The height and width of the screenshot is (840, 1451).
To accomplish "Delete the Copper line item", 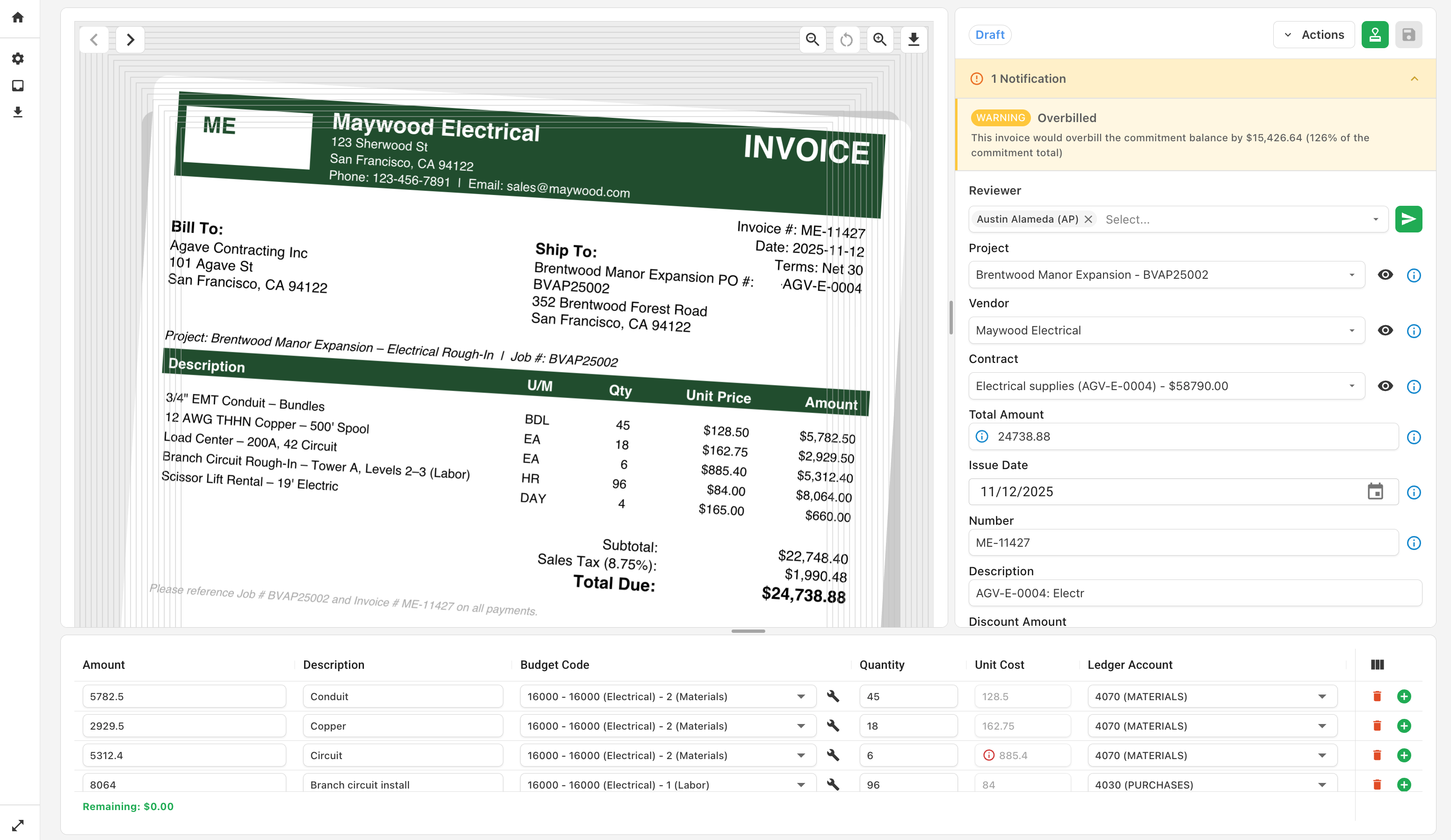I will pos(1377,725).
